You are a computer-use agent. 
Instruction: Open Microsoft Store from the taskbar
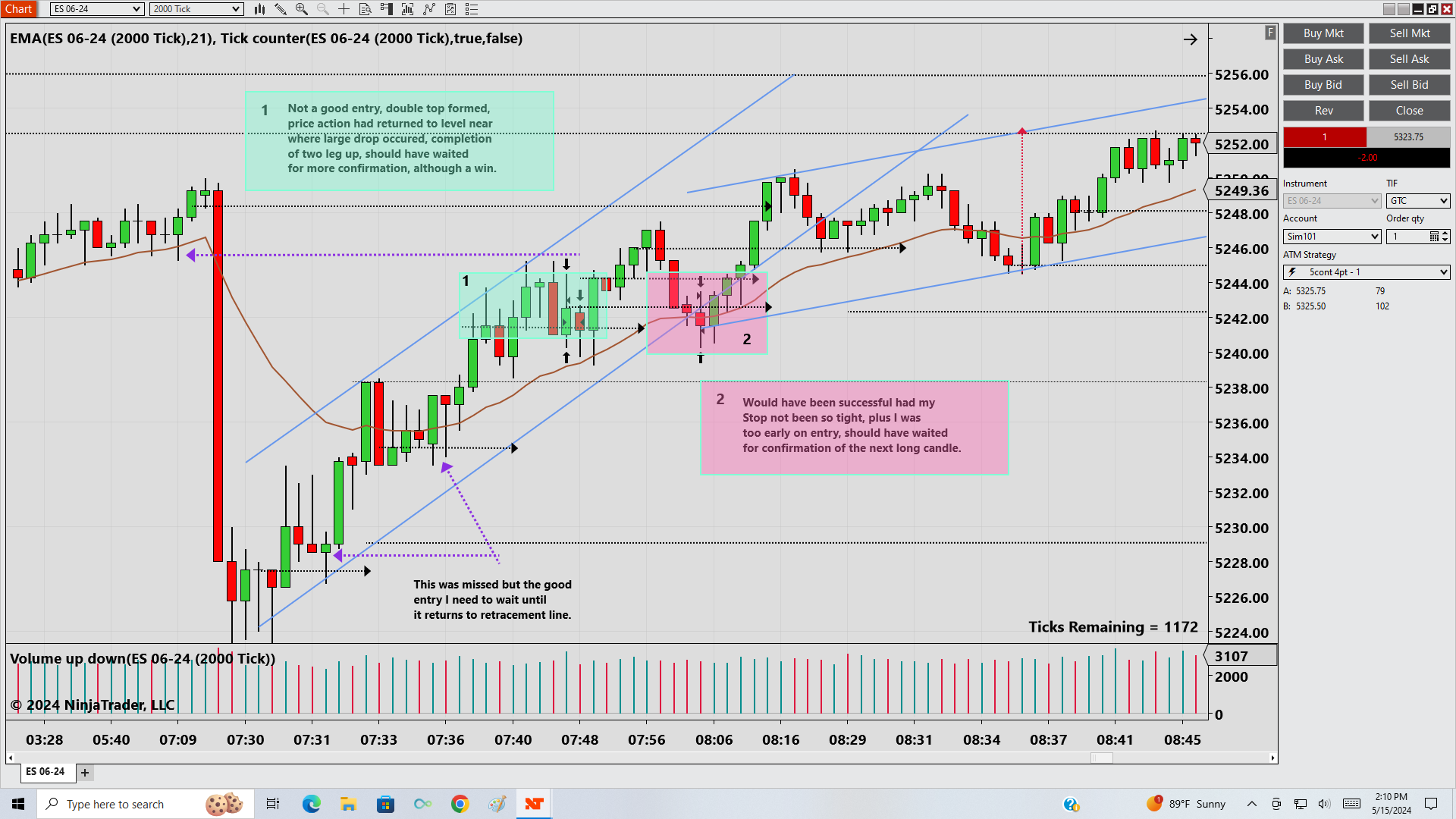click(x=385, y=804)
